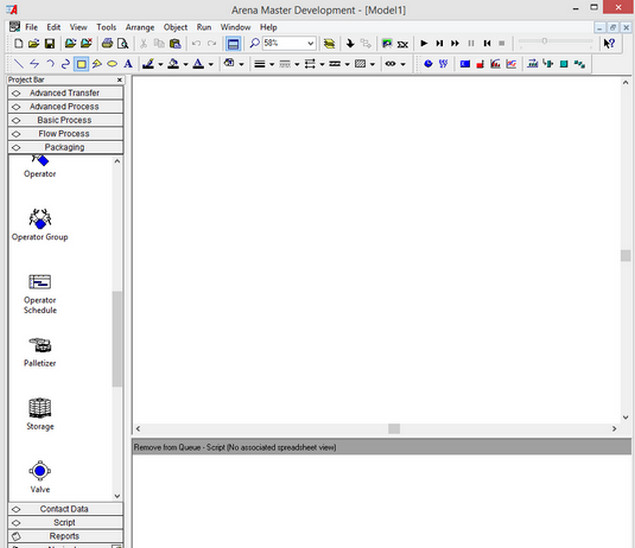Viewport: 635px width, 548px height.
Task: Select the Polyline drawing tool
Action: click(34, 64)
